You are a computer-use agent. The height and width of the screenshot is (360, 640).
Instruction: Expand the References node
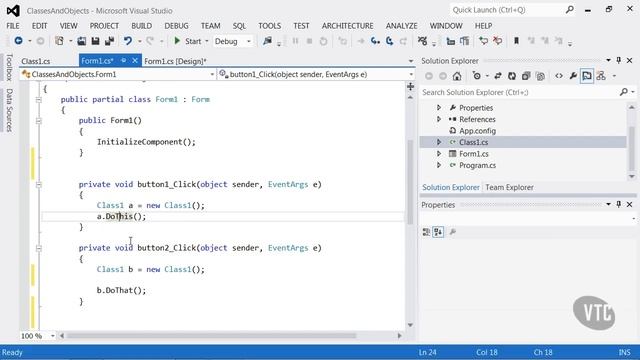point(439,119)
